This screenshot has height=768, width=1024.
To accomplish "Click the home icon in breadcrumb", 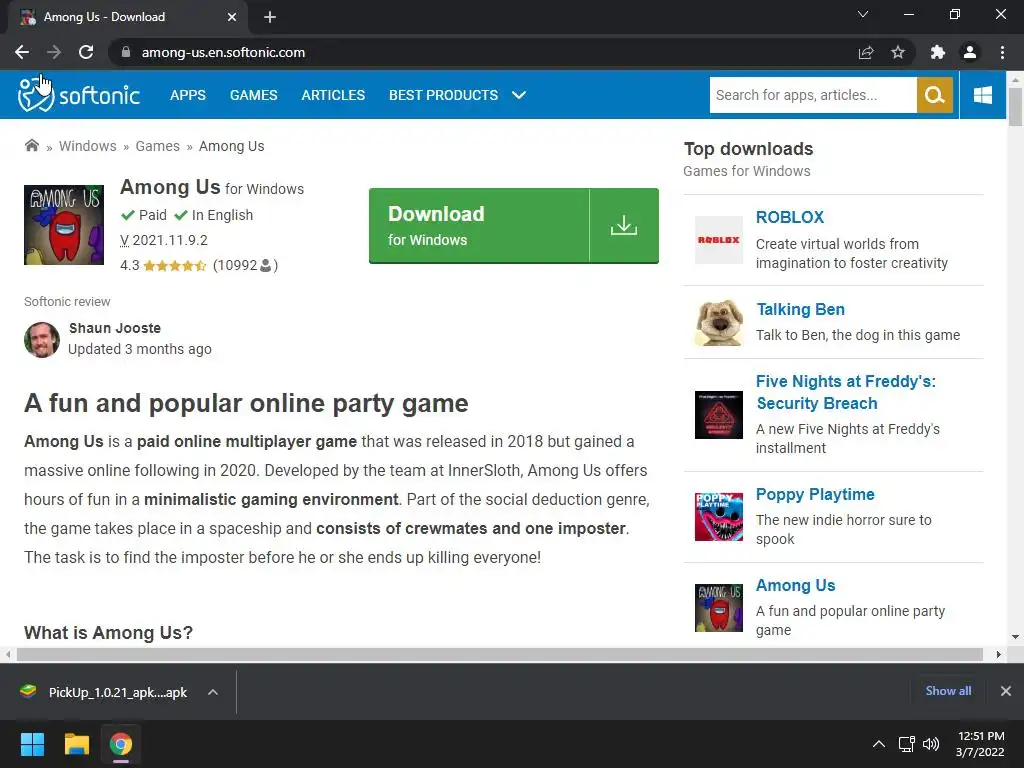I will click(31, 146).
